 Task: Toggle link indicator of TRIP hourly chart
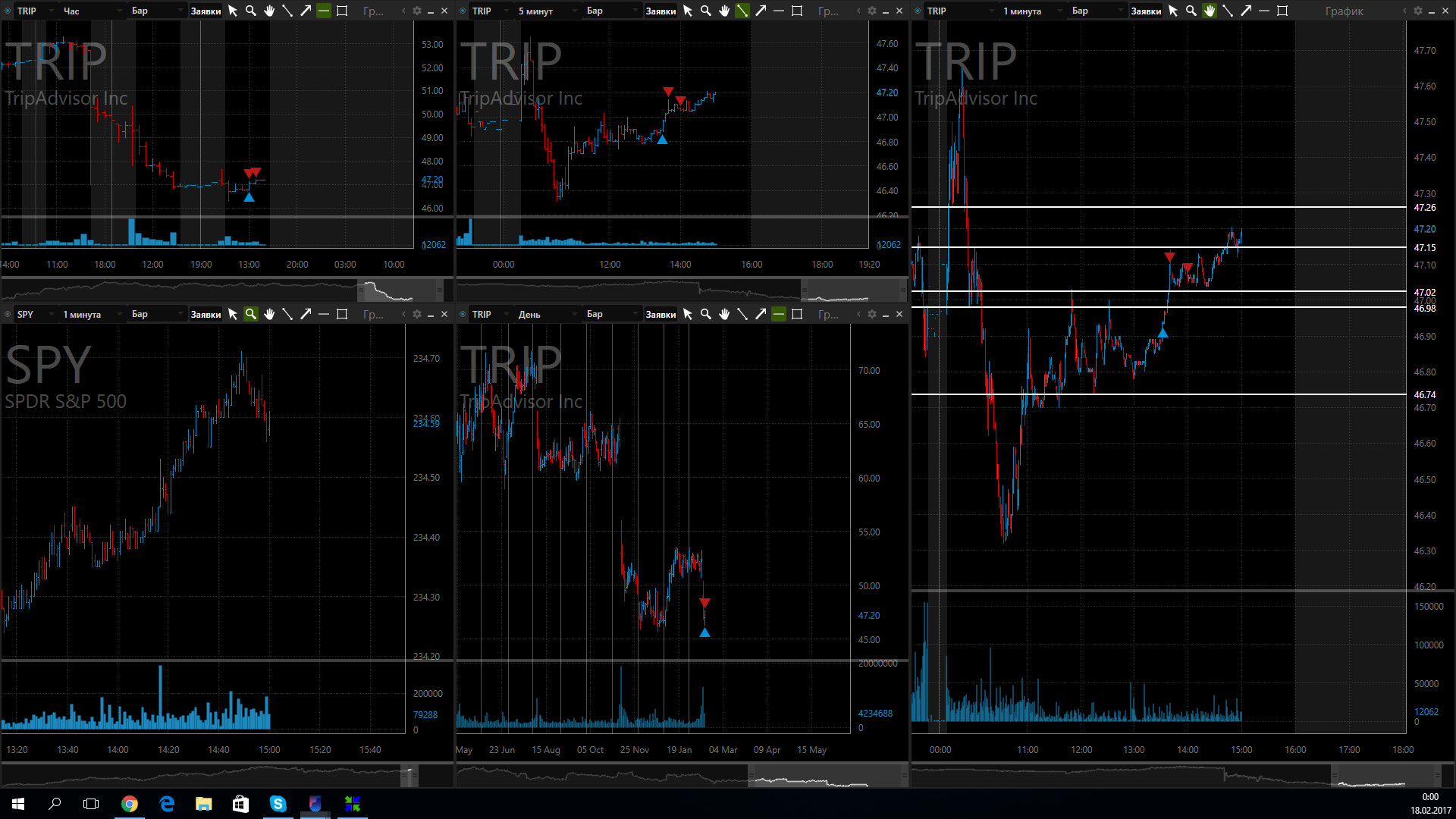click(8, 11)
